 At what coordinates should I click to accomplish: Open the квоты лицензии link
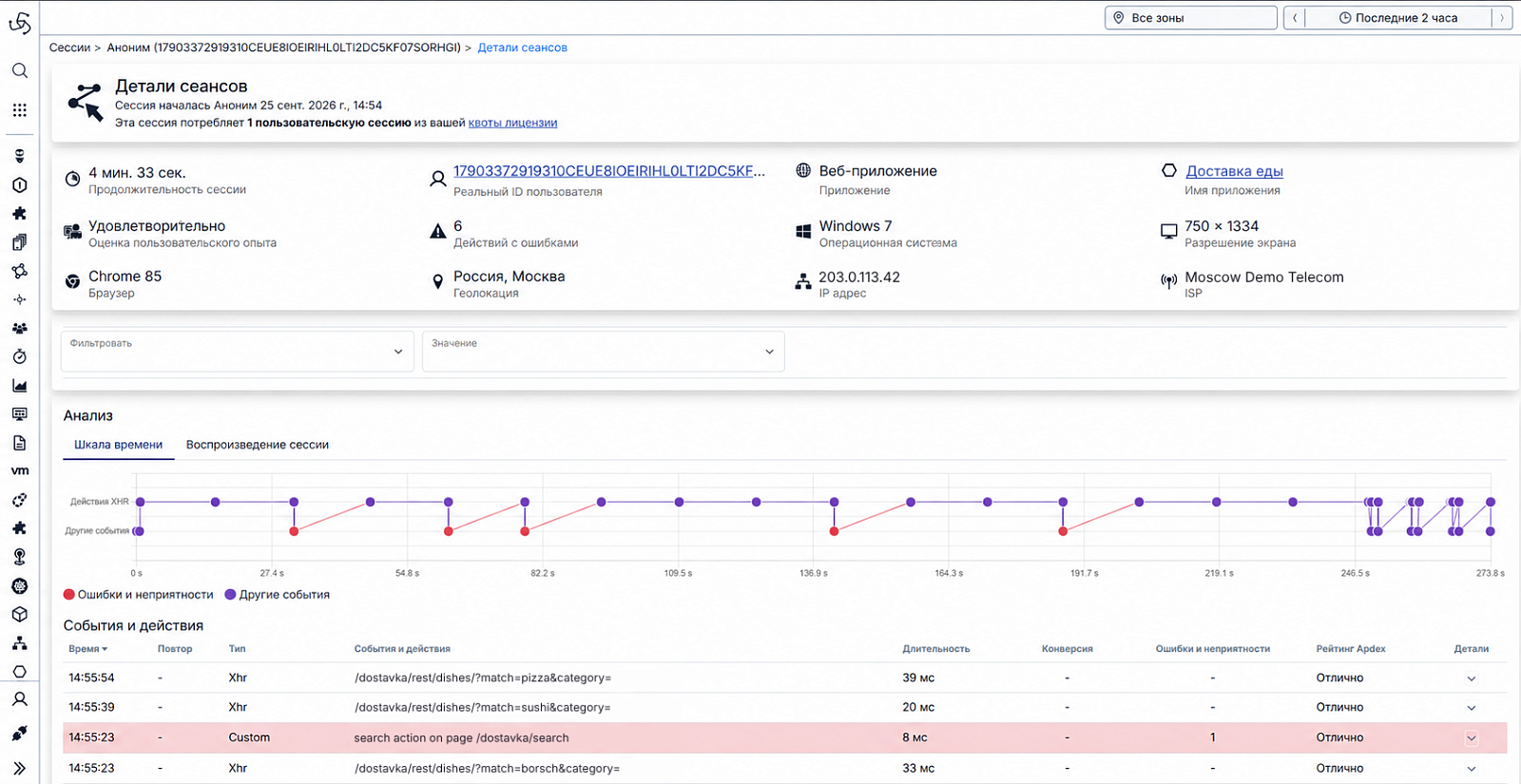click(512, 123)
